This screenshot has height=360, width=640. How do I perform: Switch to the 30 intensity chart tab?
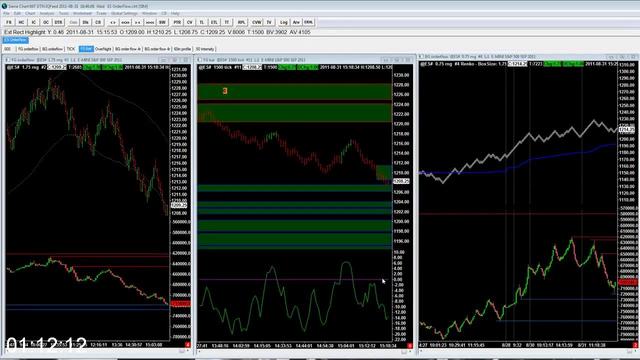205,49
